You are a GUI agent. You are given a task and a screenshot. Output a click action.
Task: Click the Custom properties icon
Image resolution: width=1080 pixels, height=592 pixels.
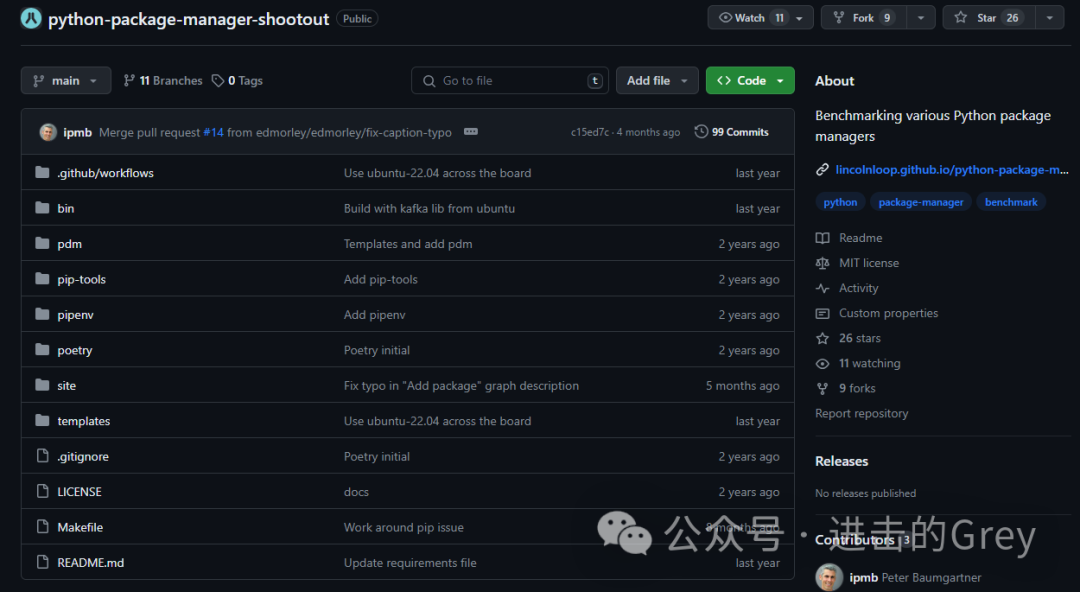click(x=822, y=313)
